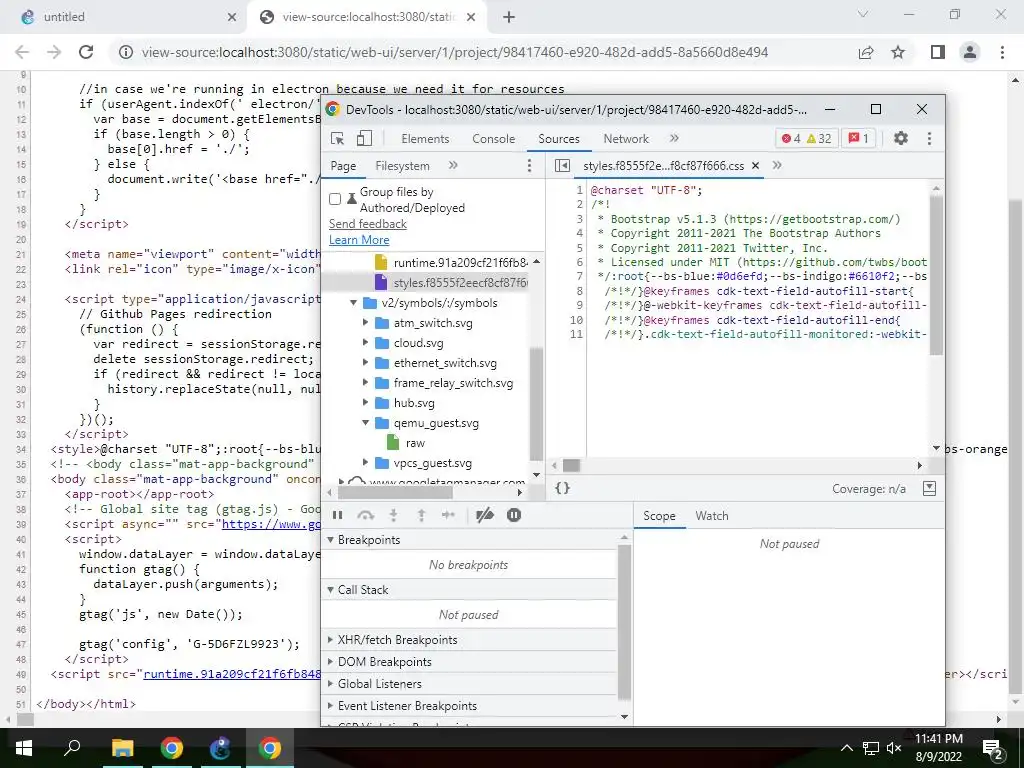Switch to the Watch tab
The width and height of the screenshot is (1024, 768).
(712, 516)
